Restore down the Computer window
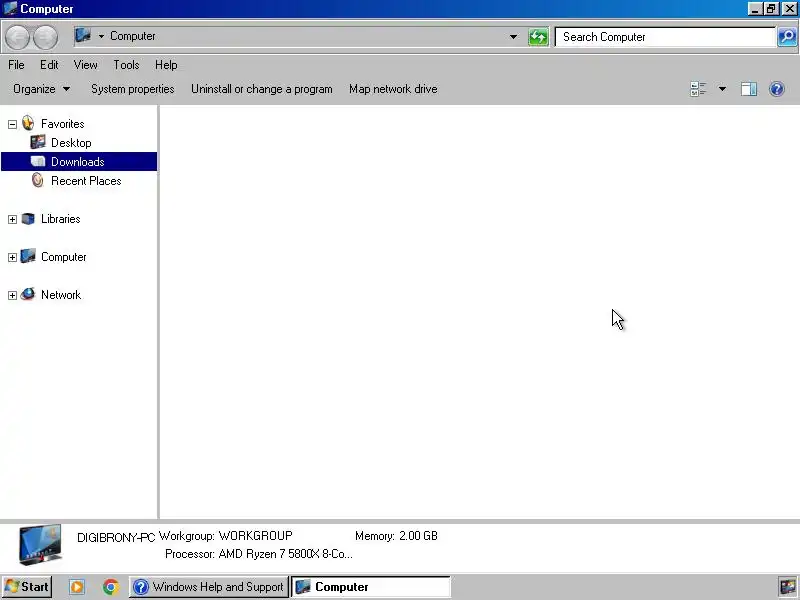This screenshot has height=600, width=800. pyautogui.click(x=771, y=9)
